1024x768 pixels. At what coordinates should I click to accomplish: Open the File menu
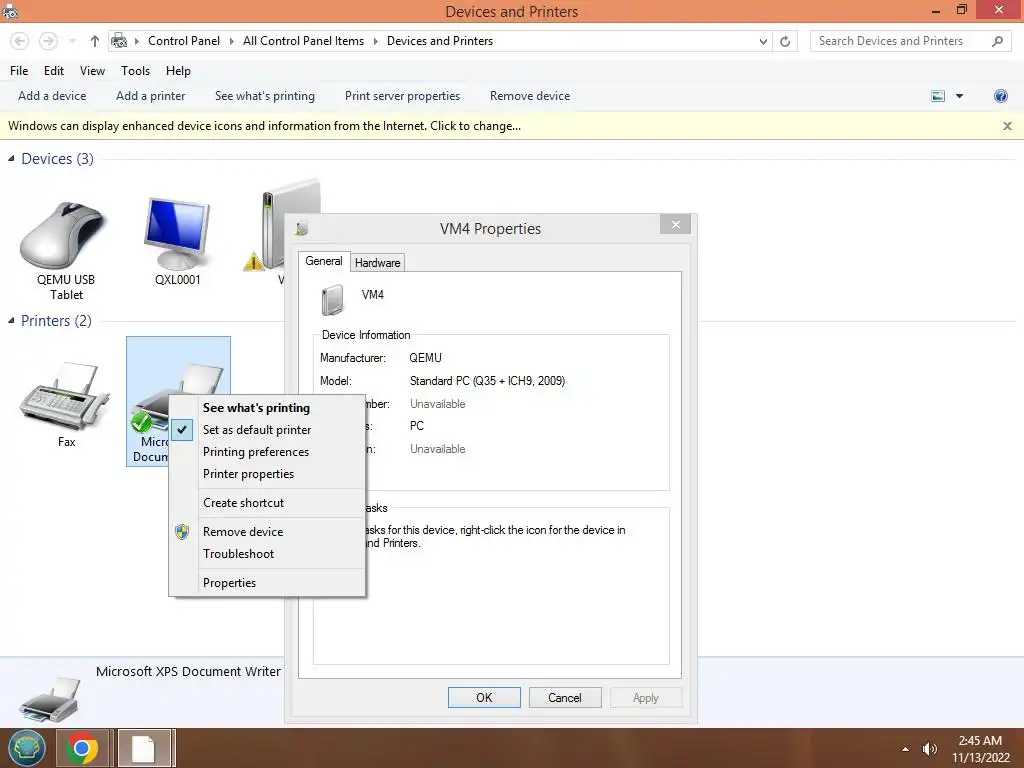click(x=19, y=71)
